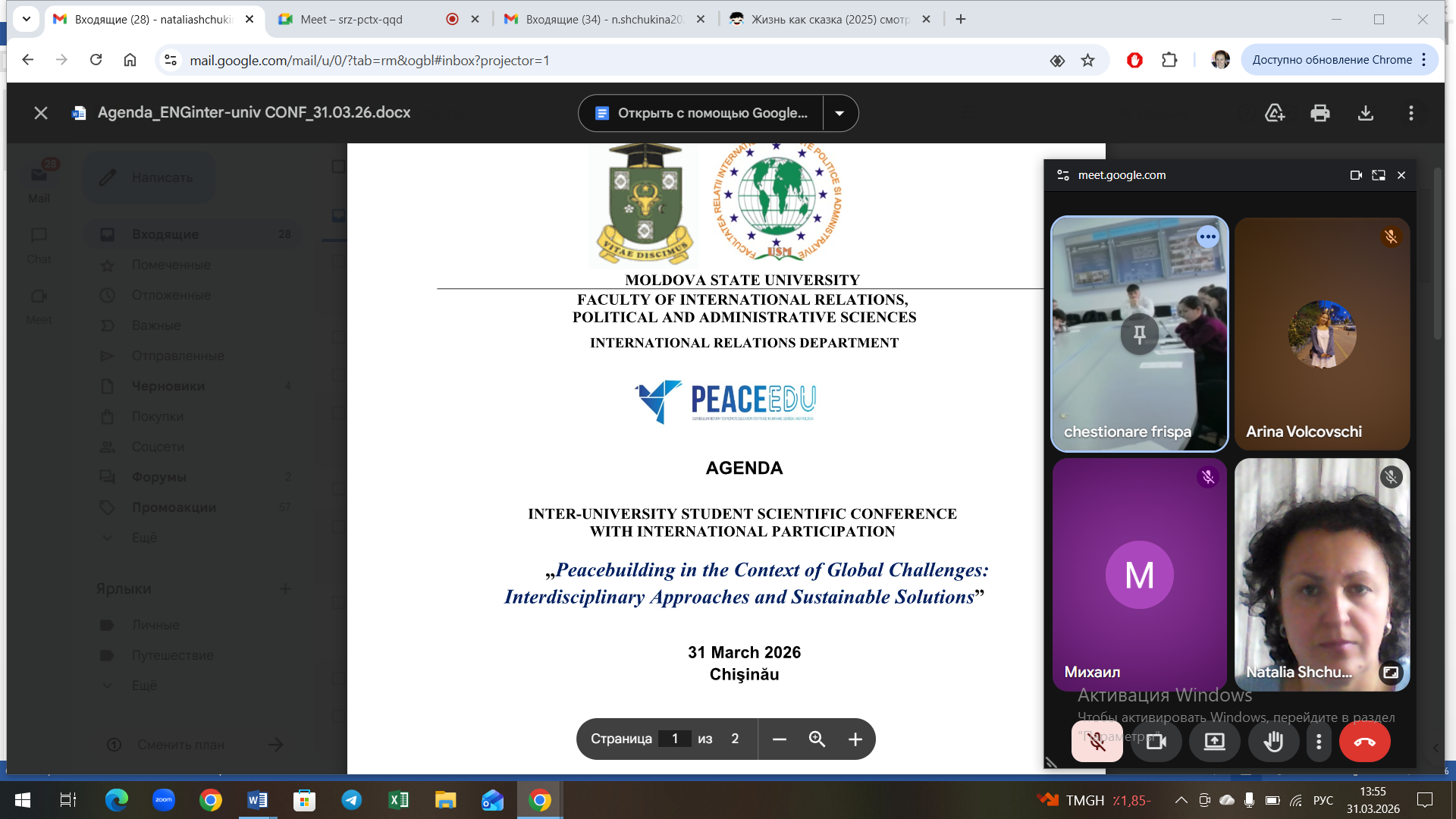Screen dimensions: 1456x819
Task: Expand the open-with dropdown arrow
Action: [839, 113]
